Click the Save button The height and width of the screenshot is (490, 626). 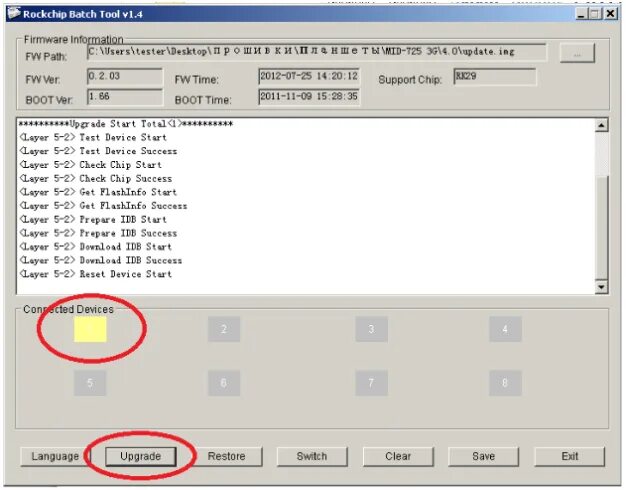pos(483,456)
